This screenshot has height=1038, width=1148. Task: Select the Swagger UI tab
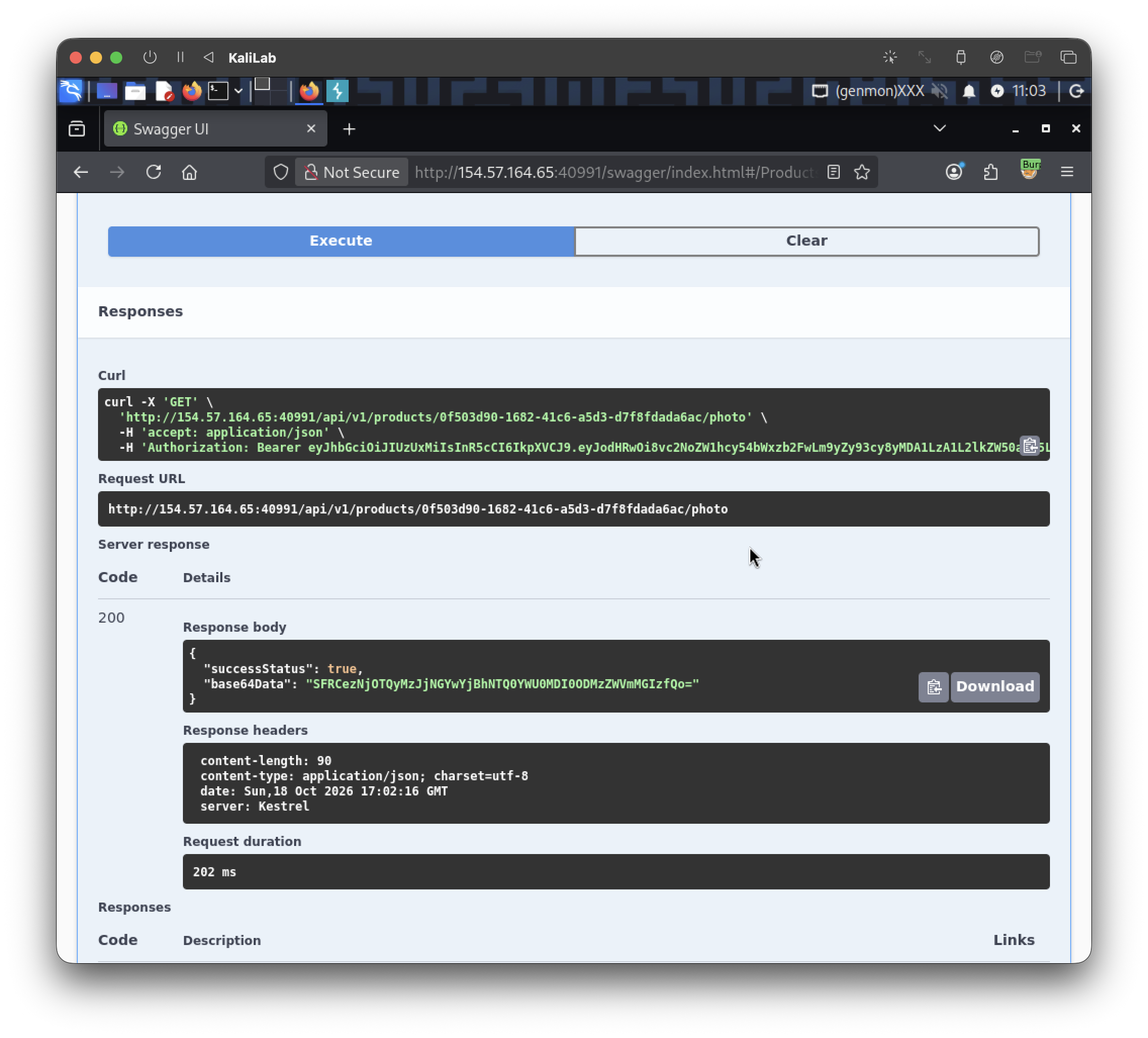coord(215,129)
